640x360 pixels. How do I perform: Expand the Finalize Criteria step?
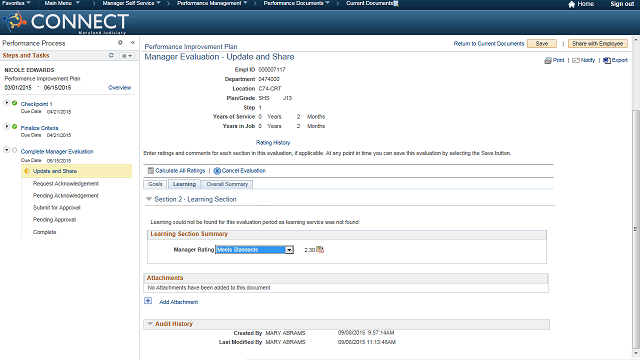[7, 126]
